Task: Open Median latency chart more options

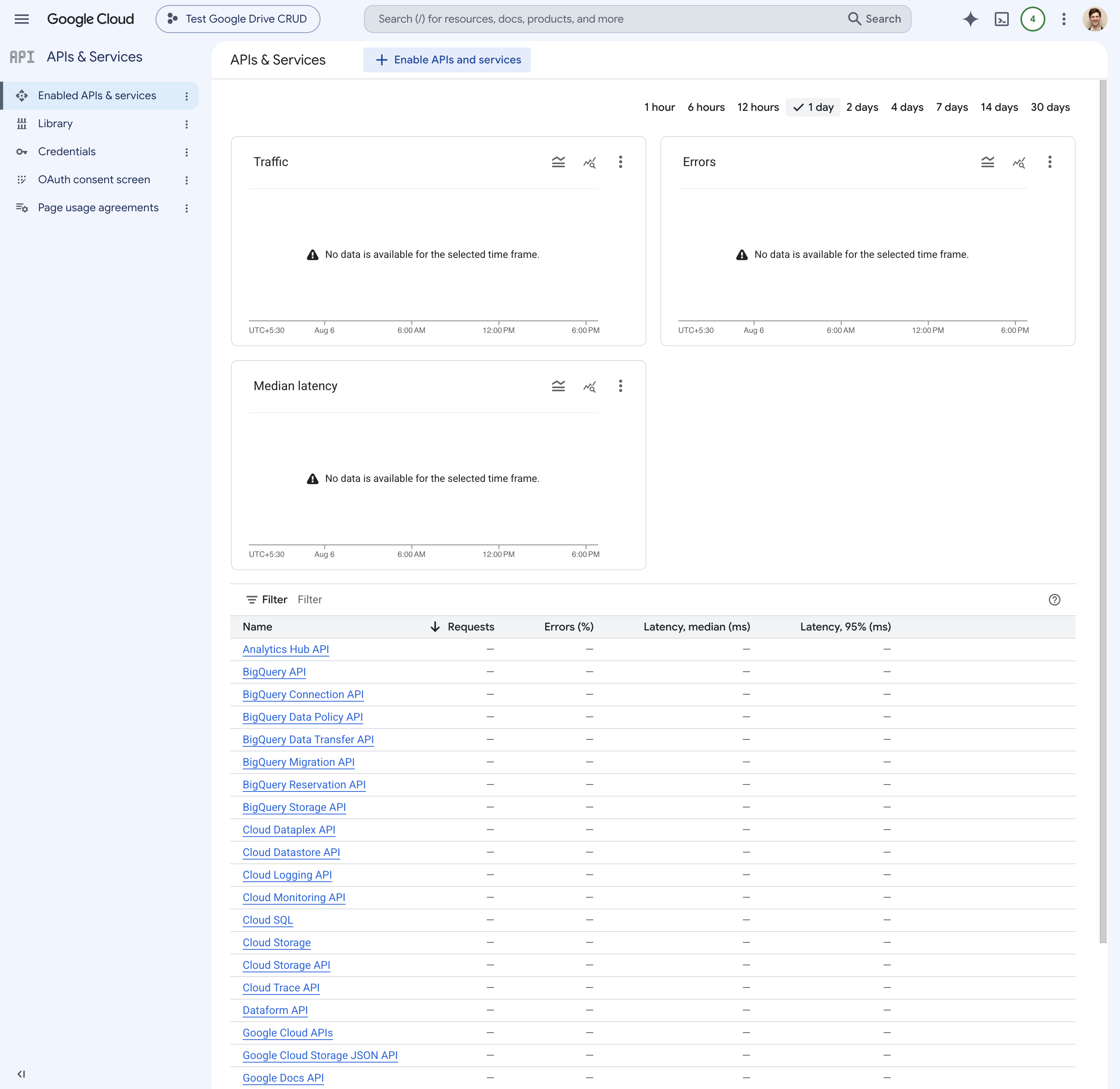Action: coord(621,386)
